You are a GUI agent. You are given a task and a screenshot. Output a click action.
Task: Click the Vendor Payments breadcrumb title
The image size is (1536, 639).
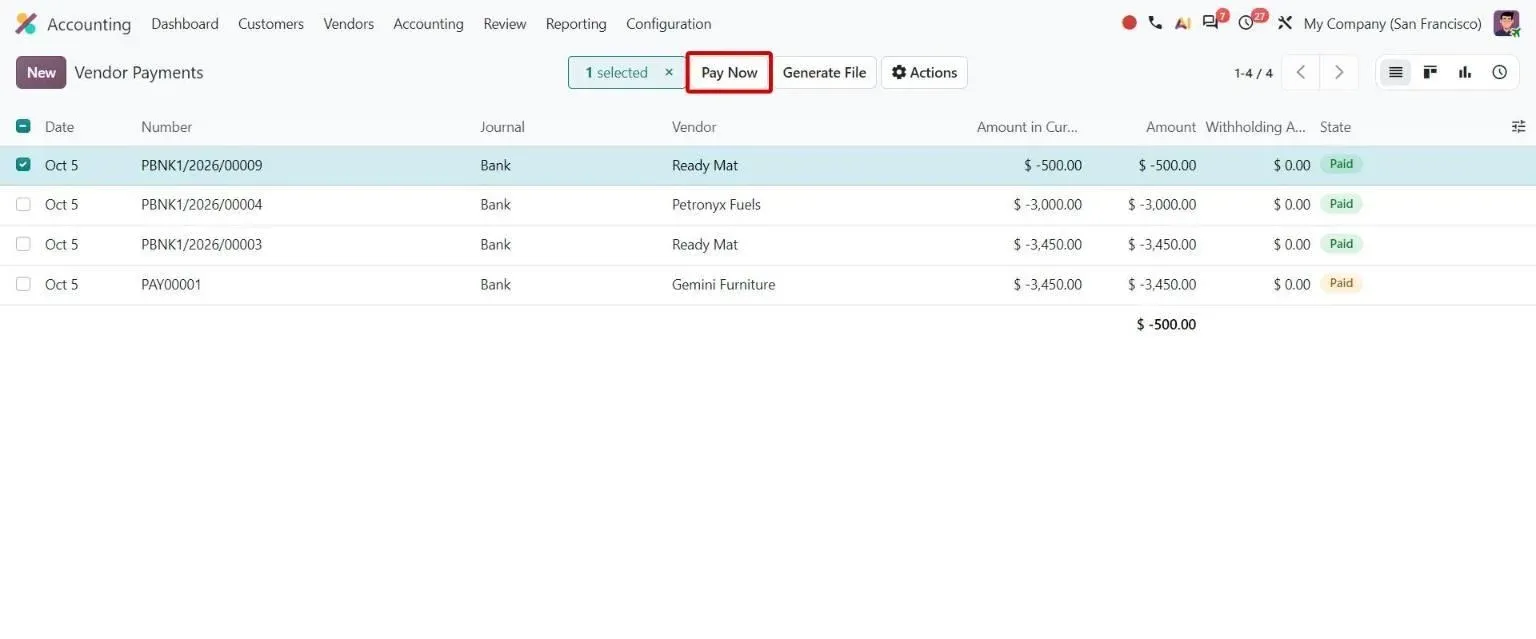coord(139,72)
